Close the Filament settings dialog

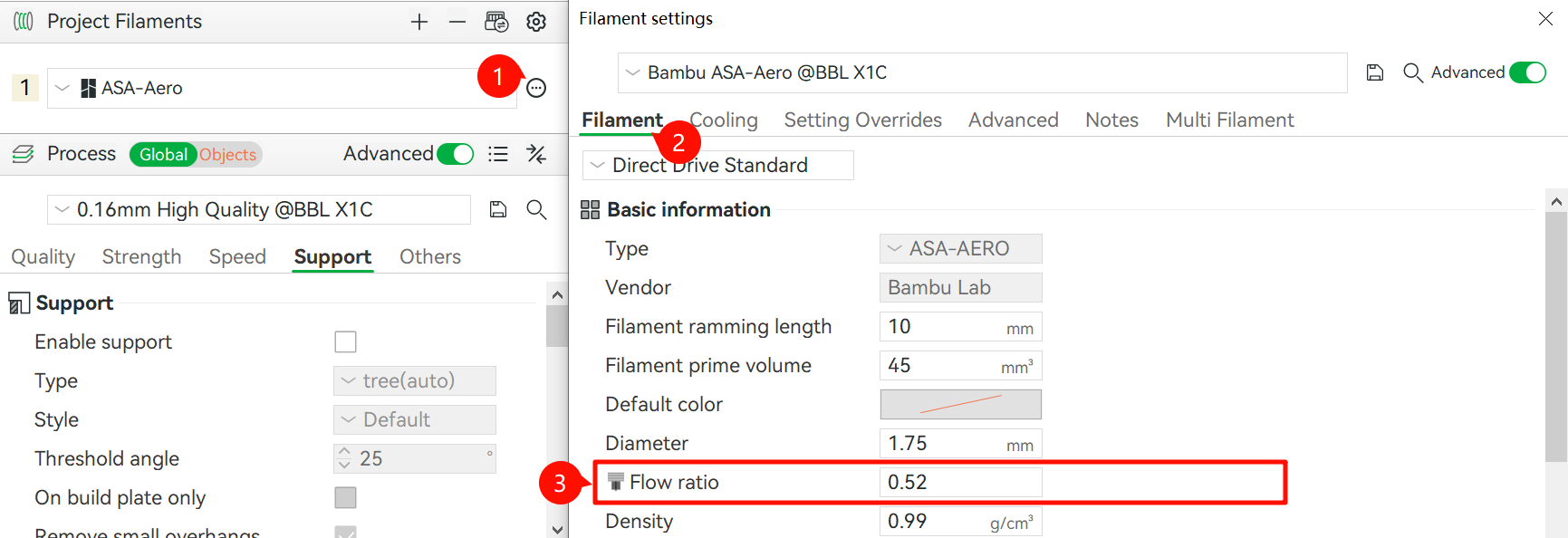1545,18
